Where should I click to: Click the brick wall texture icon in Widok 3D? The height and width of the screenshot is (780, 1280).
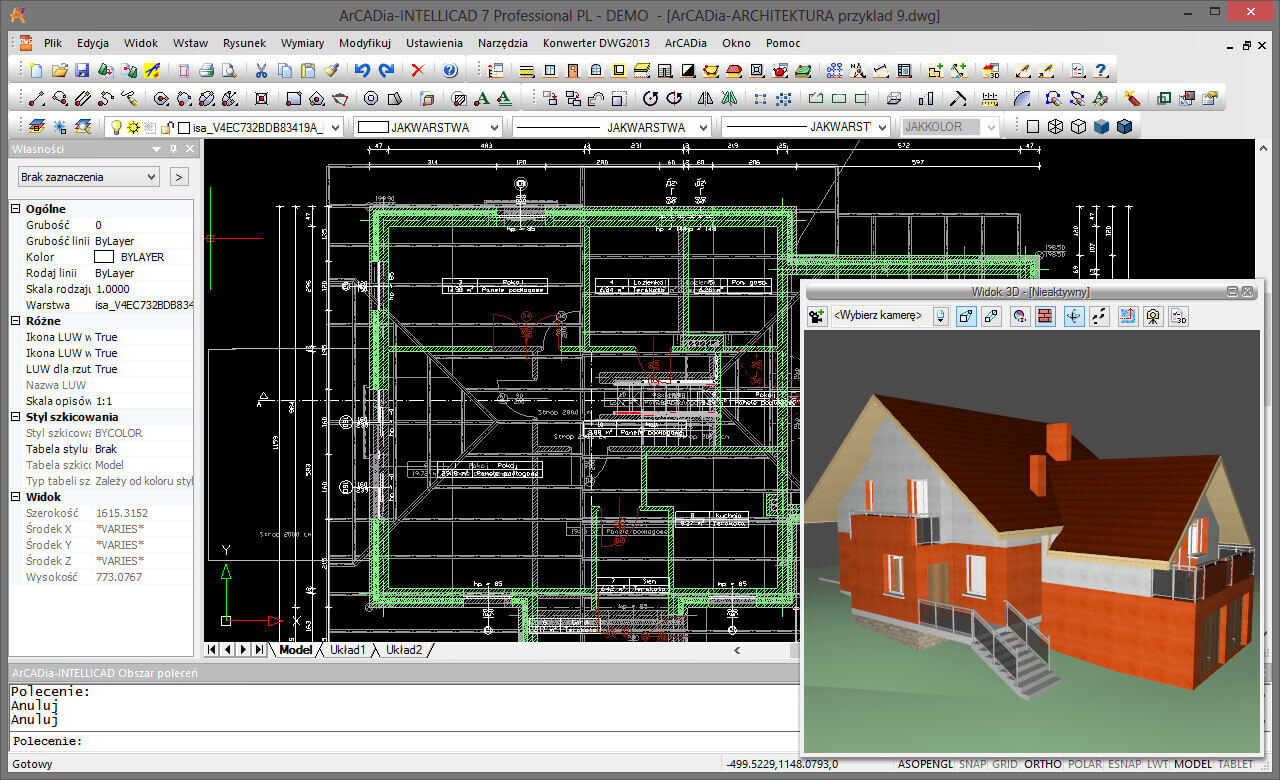1046,316
